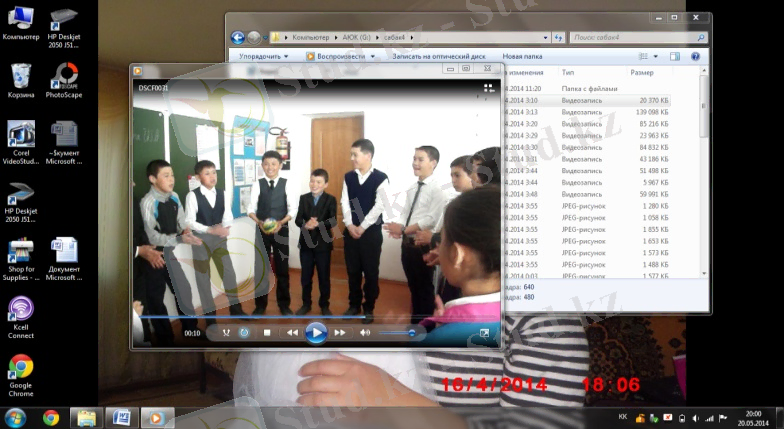Click the fast forward next button
Image resolution: width=784 pixels, height=429 pixels.
click(x=340, y=333)
